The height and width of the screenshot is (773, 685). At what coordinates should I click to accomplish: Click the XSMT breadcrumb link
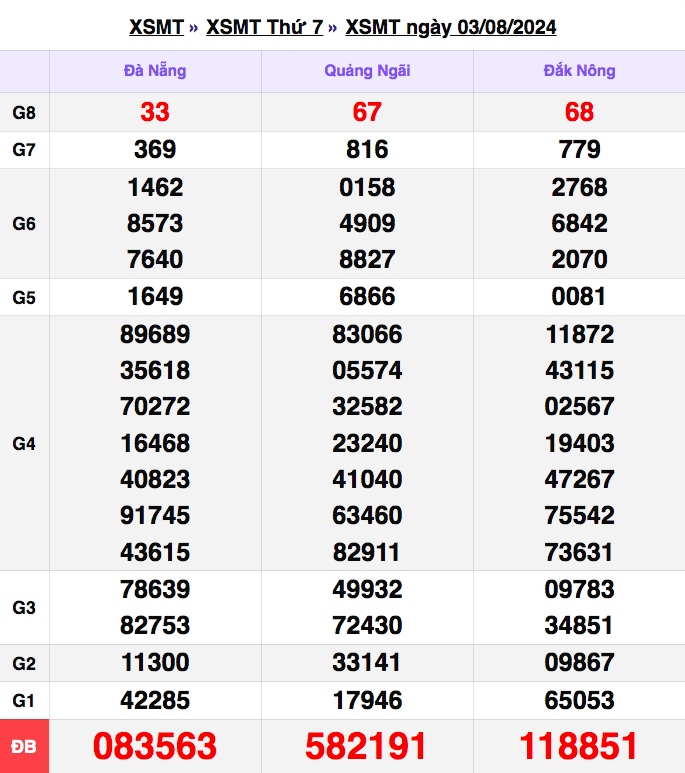pyautogui.click(x=156, y=27)
